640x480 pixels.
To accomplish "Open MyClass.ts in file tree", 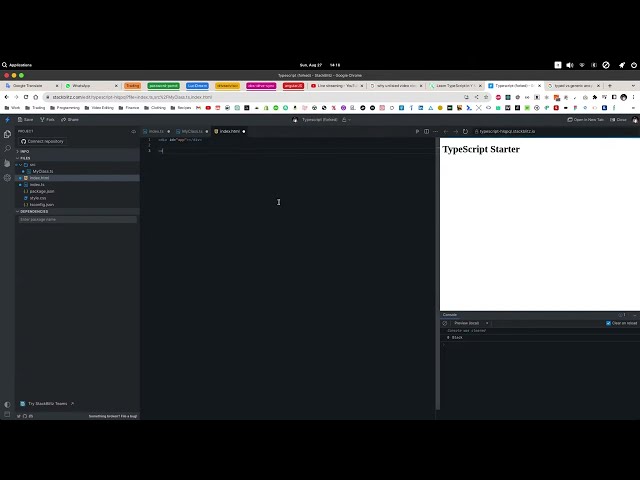I will click(x=43, y=171).
